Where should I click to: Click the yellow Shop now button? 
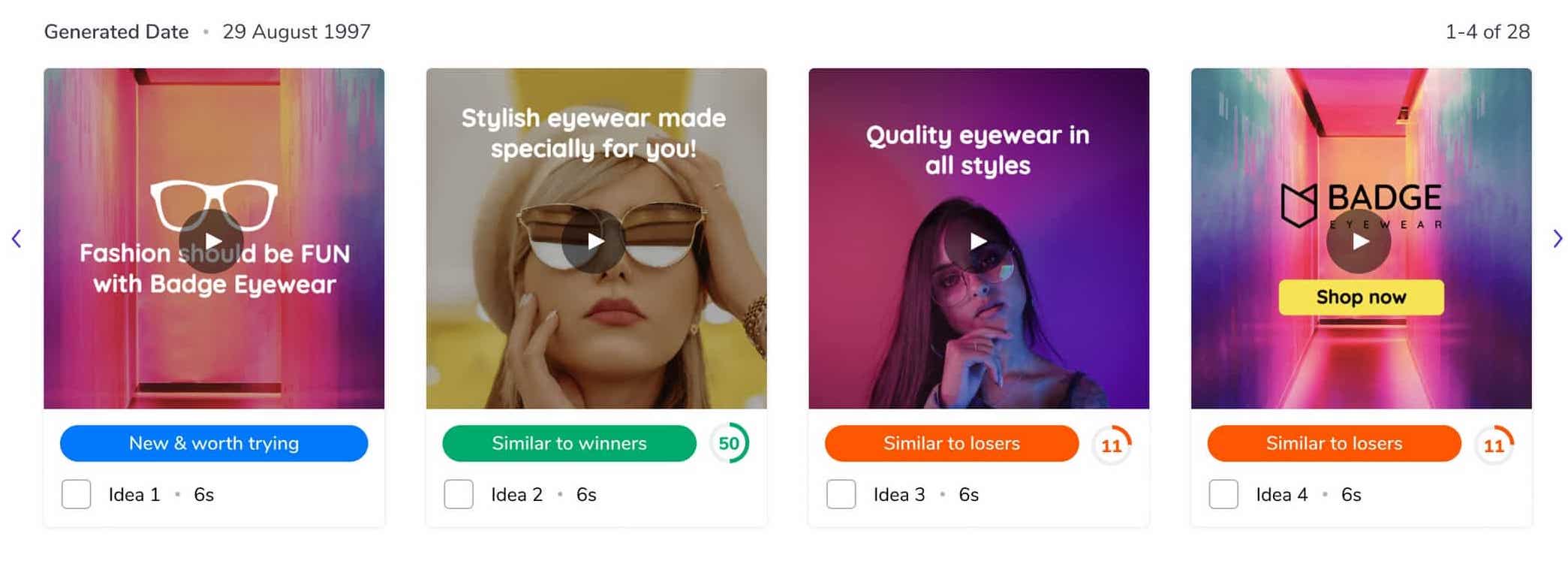pyautogui.click(x=1361, y=297)
